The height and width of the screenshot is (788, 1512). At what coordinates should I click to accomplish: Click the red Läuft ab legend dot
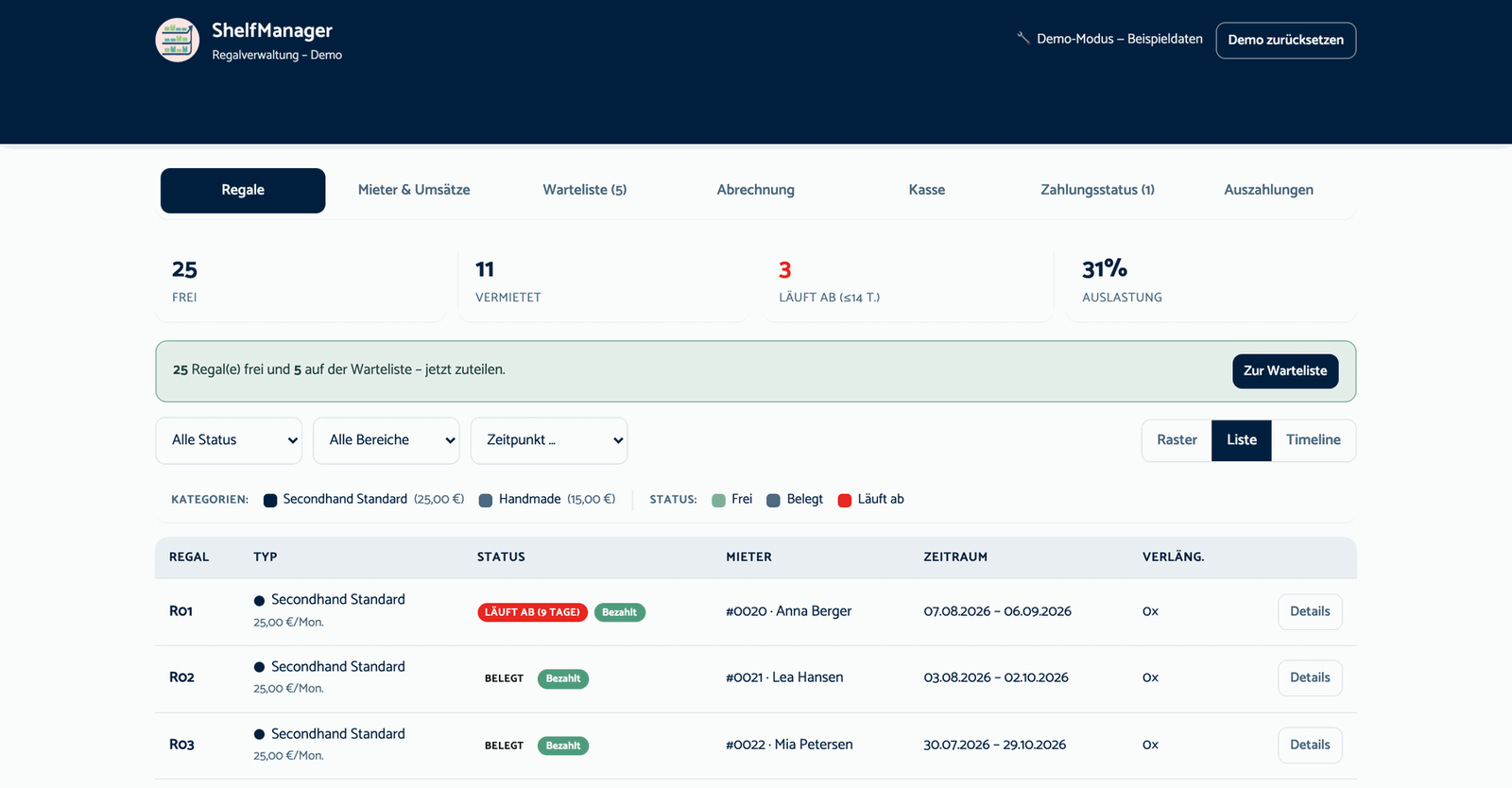pos(845,500)
